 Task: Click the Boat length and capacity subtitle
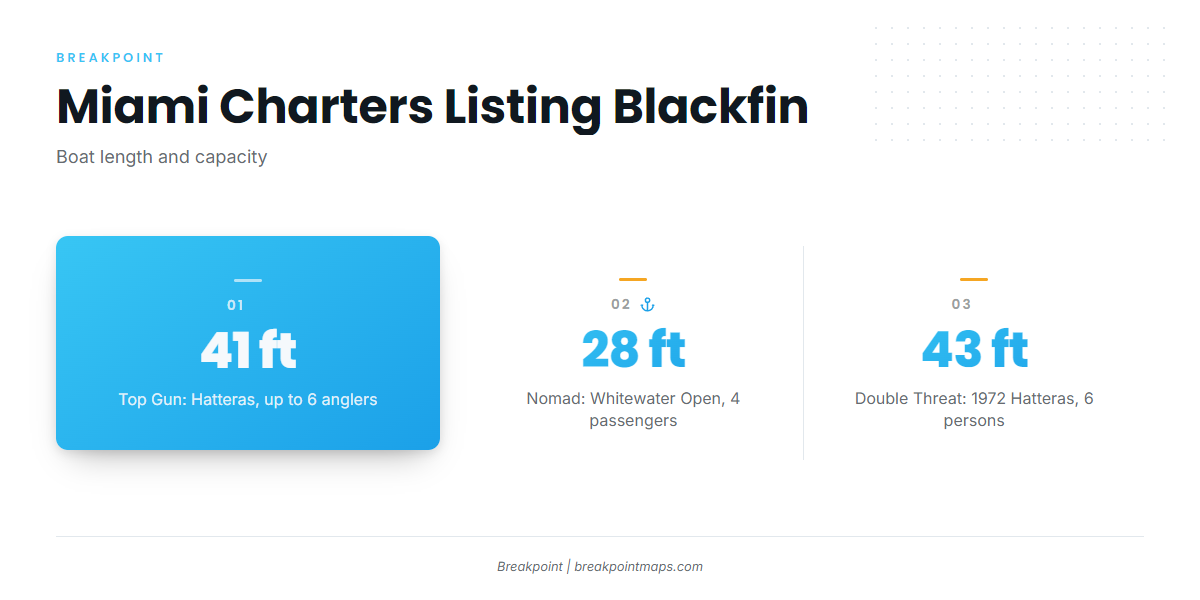pos(162,157)
